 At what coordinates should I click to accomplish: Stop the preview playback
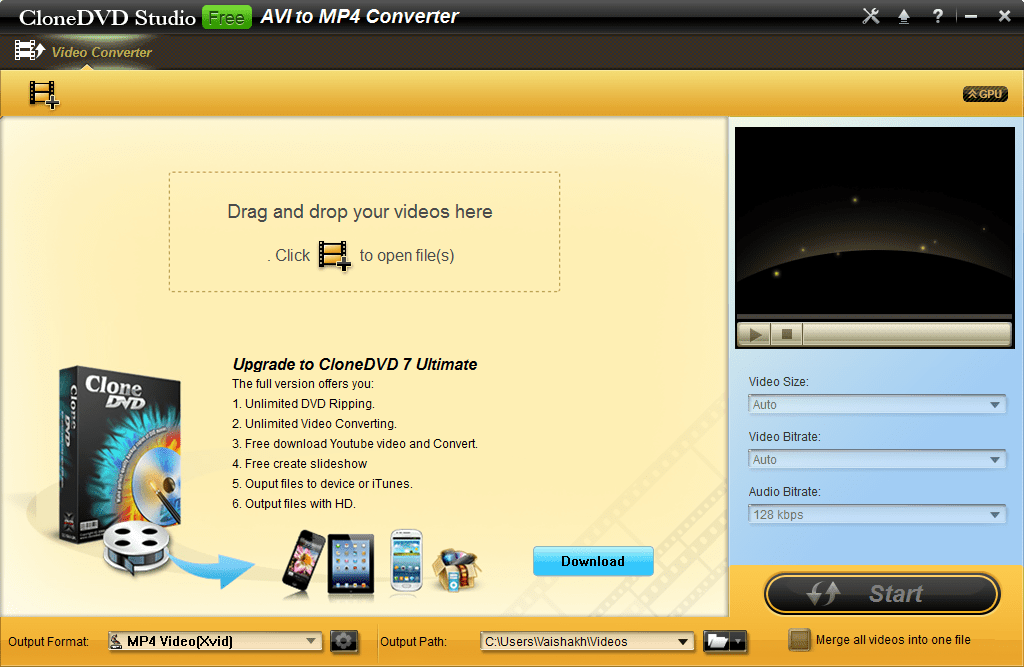[787, 334]
